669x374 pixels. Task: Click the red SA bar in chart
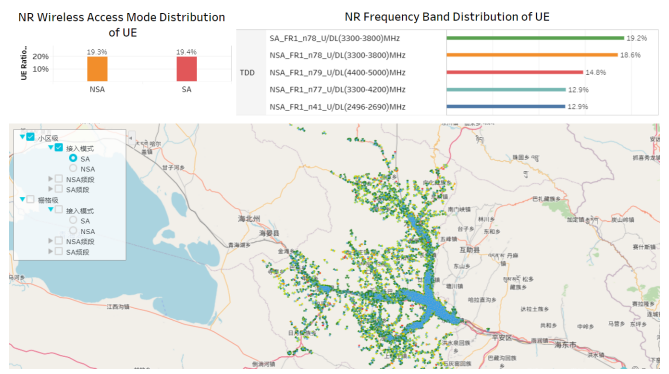[x=187, y=69]
